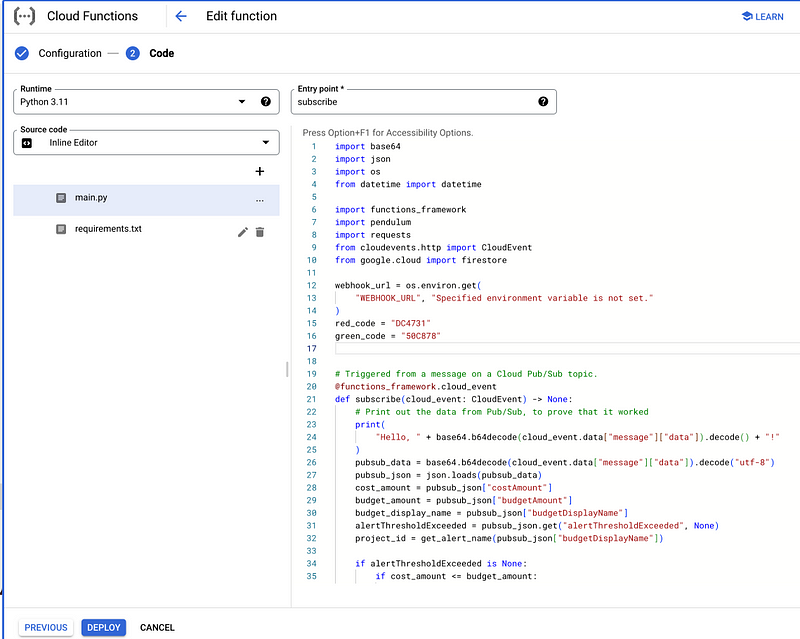Click into the Entry point text field

coord(410,102)
